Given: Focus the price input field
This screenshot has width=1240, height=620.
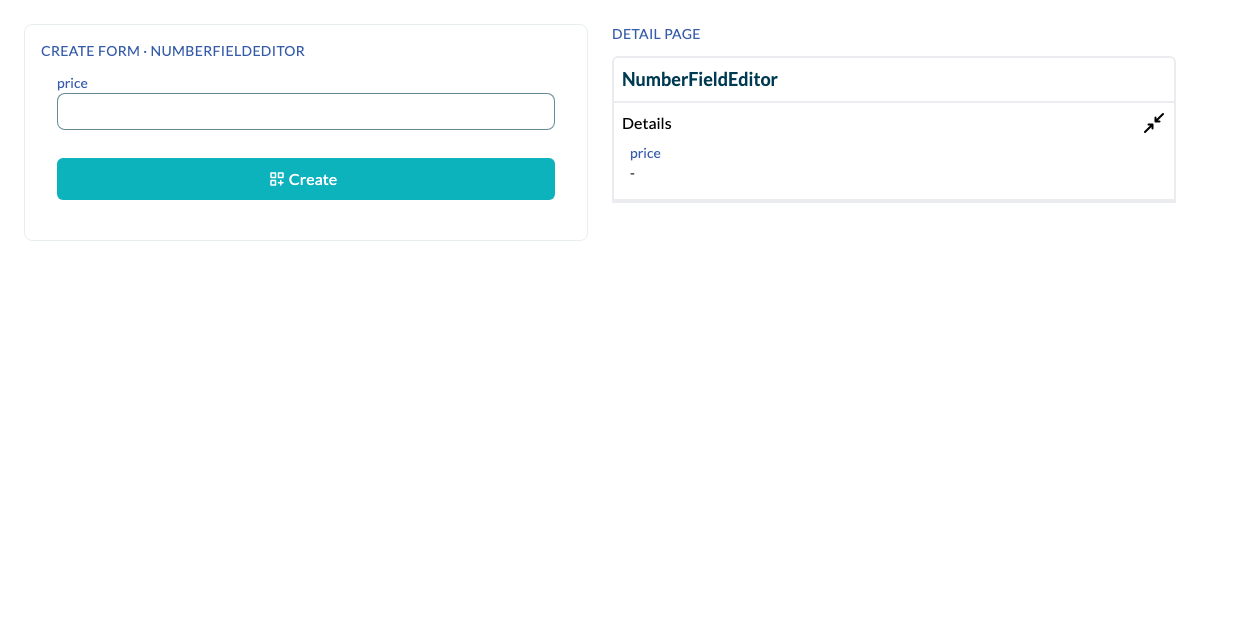Looking at the screenshot, I should pyautogui.click(x=306, y=111).
